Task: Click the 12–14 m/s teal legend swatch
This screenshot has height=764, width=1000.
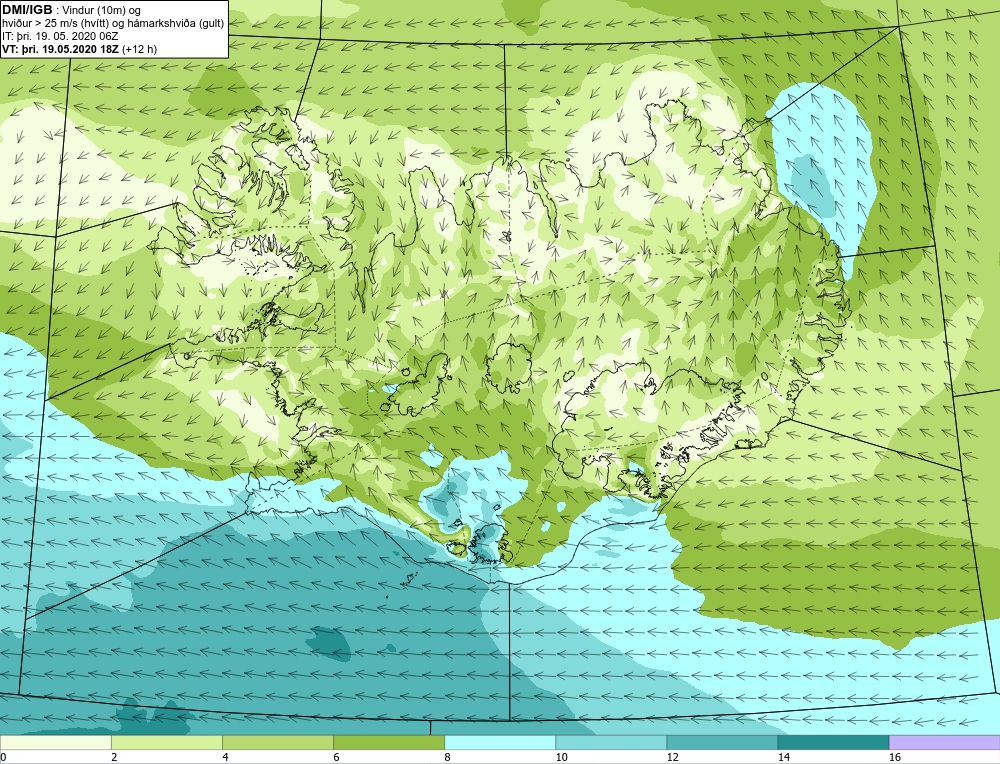Action: (x=722, y=742)
